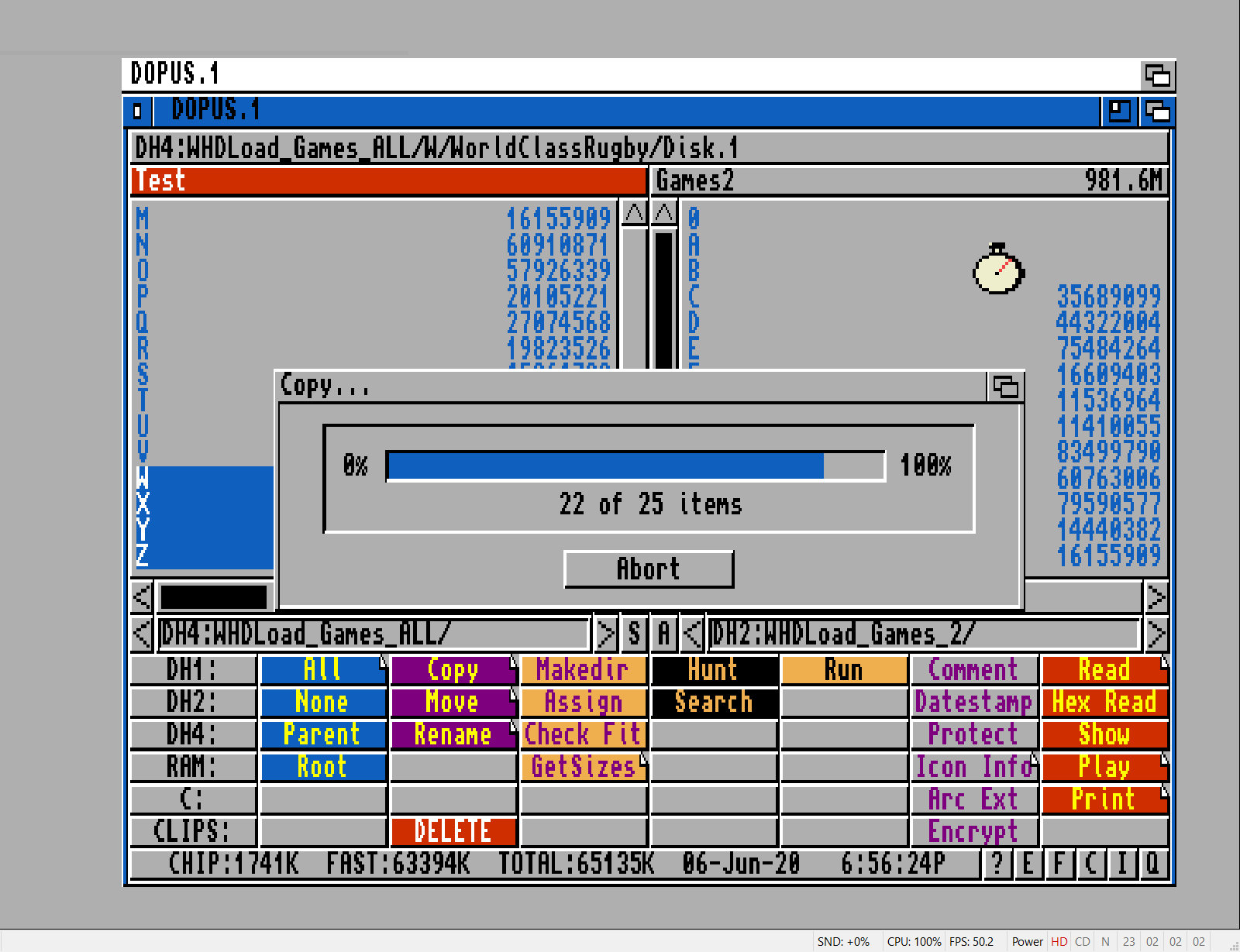Click the right lister horizontal scroll-right arrow

pyautogui.click(x=1156, y=597)
